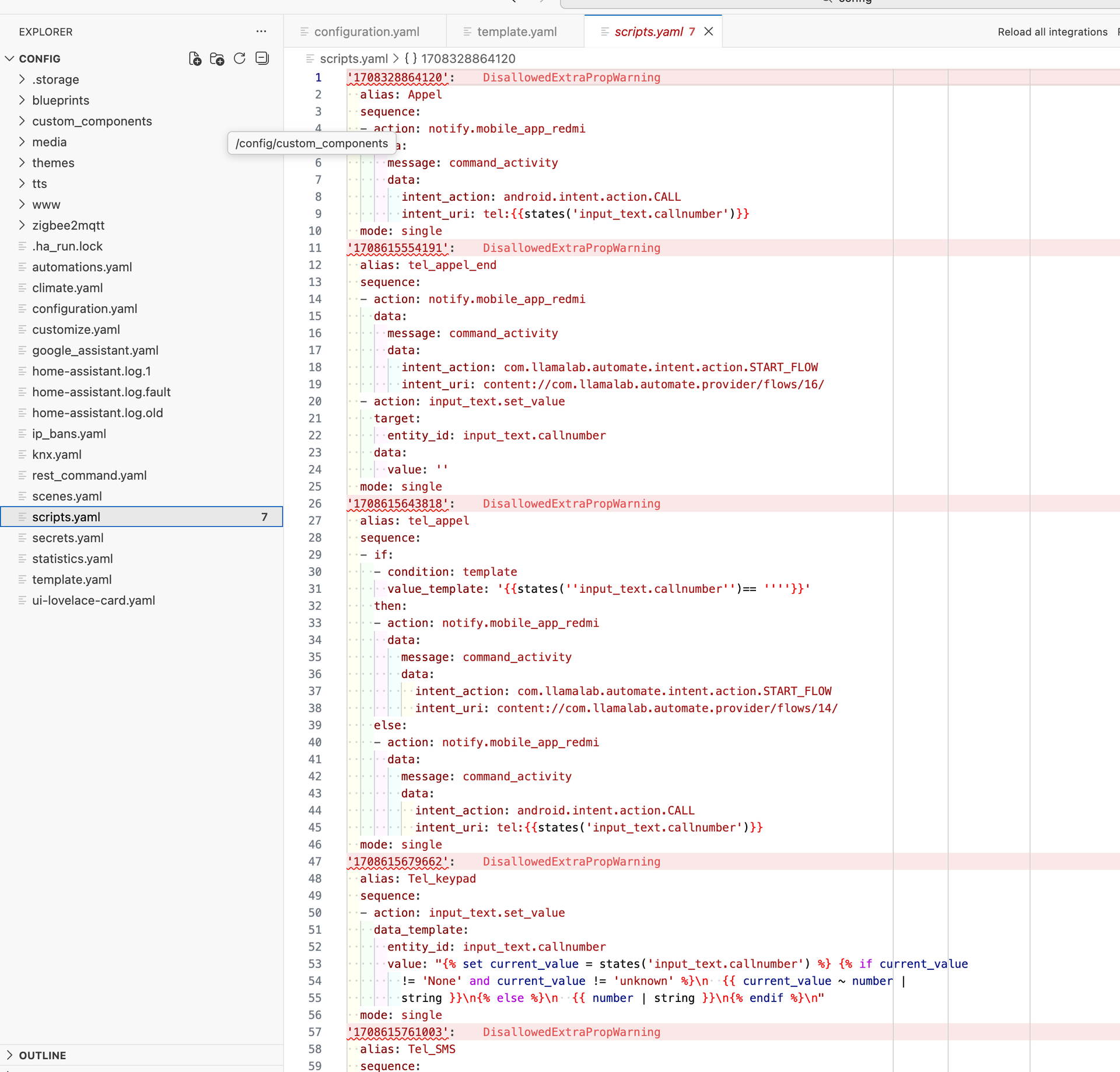Click Reload all integrations button
This screenshot has height=1072, width=1120.
[x=1052, y=32]
